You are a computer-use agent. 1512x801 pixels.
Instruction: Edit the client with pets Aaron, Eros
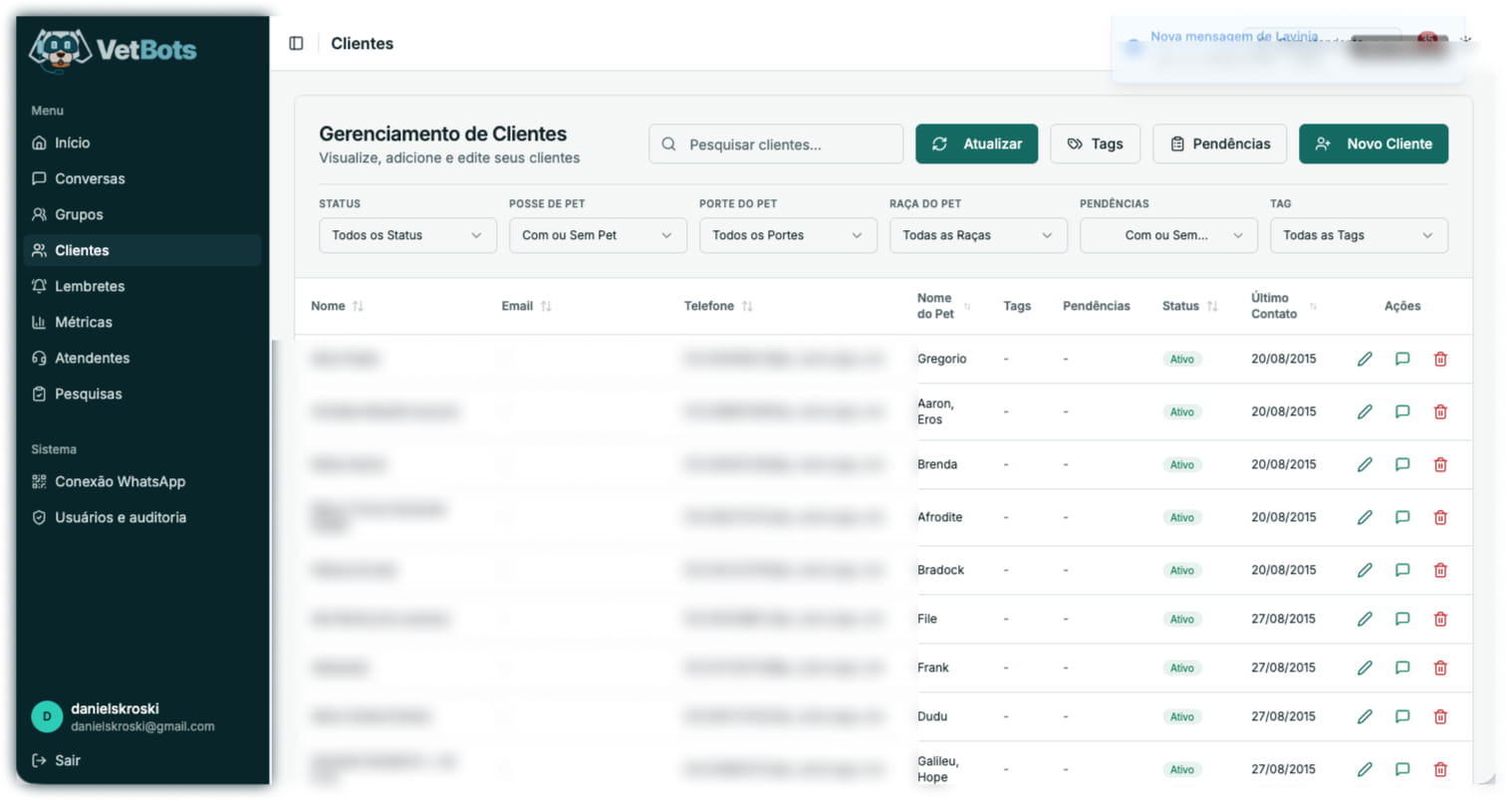[1365, 411]
